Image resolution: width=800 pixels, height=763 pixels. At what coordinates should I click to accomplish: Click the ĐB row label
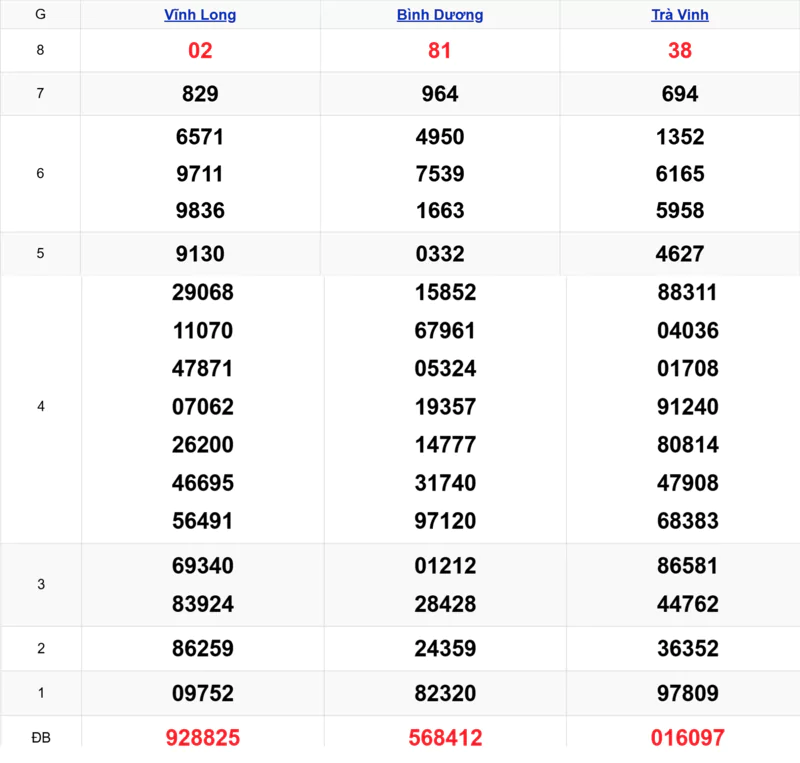tap(40, 738)
